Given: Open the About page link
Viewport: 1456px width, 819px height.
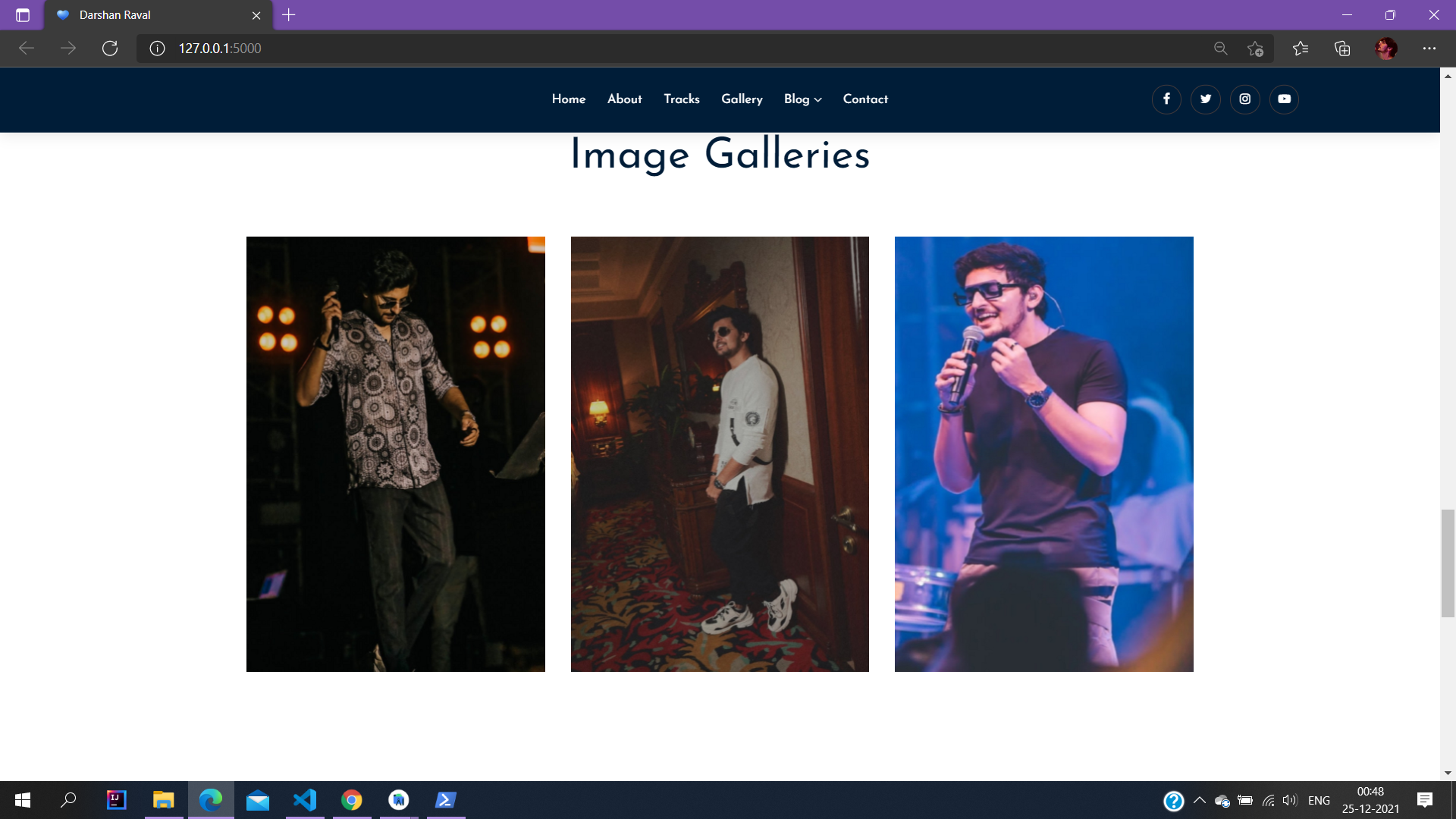Looking at the screenshot, I should click(624, 99).
